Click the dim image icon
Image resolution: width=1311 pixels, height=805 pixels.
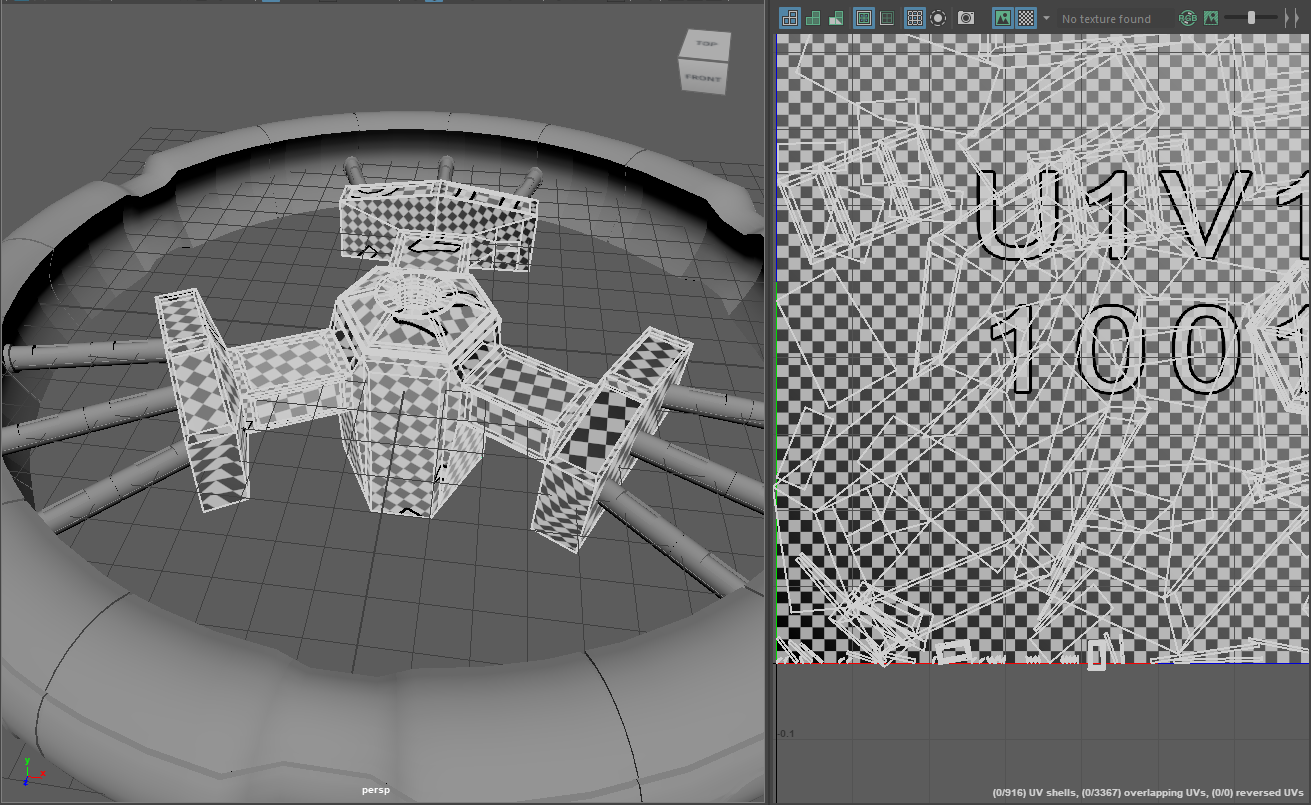1211,18
